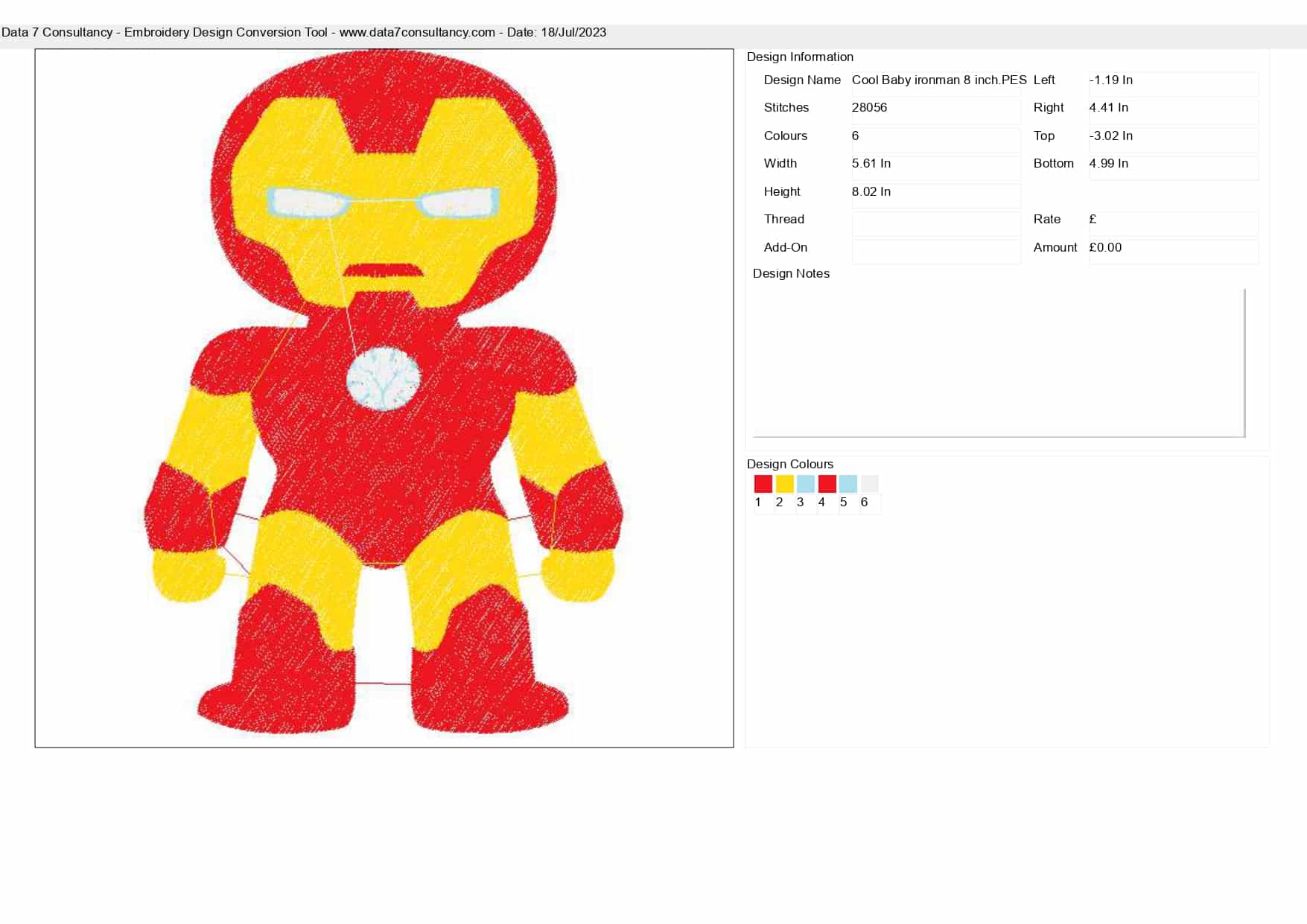Viewport: 1307px width, 924px height.
Task: Click the Top field showing -3.02 In
Action: pyautogui.click(x=1174, y=139)
